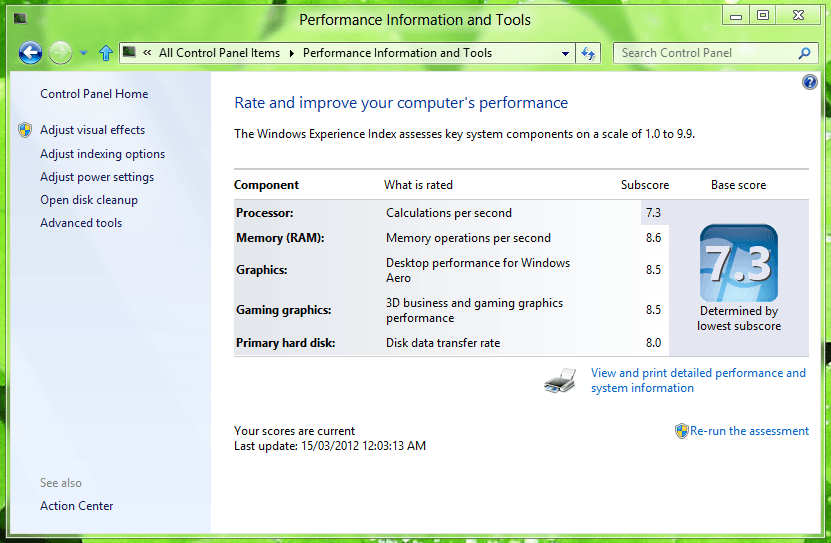Screen dimensions: 831x543
Task: Minimize the Performance Information and Tools window
Action: (x=736, y=16)
